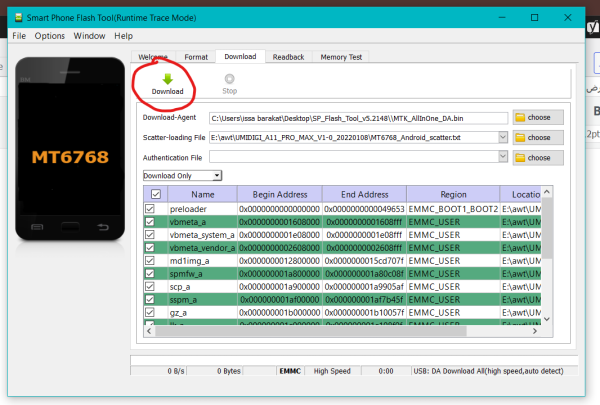
Task: Uncheck the vbmeta_a partition checkbox
Action: tap(150, 222)
